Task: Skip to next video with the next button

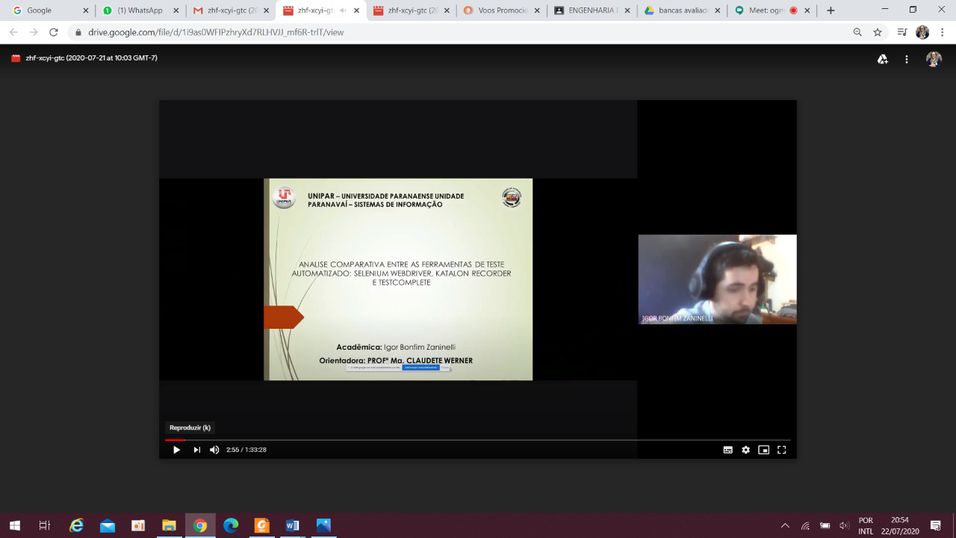Action: [x=197, y=450]
